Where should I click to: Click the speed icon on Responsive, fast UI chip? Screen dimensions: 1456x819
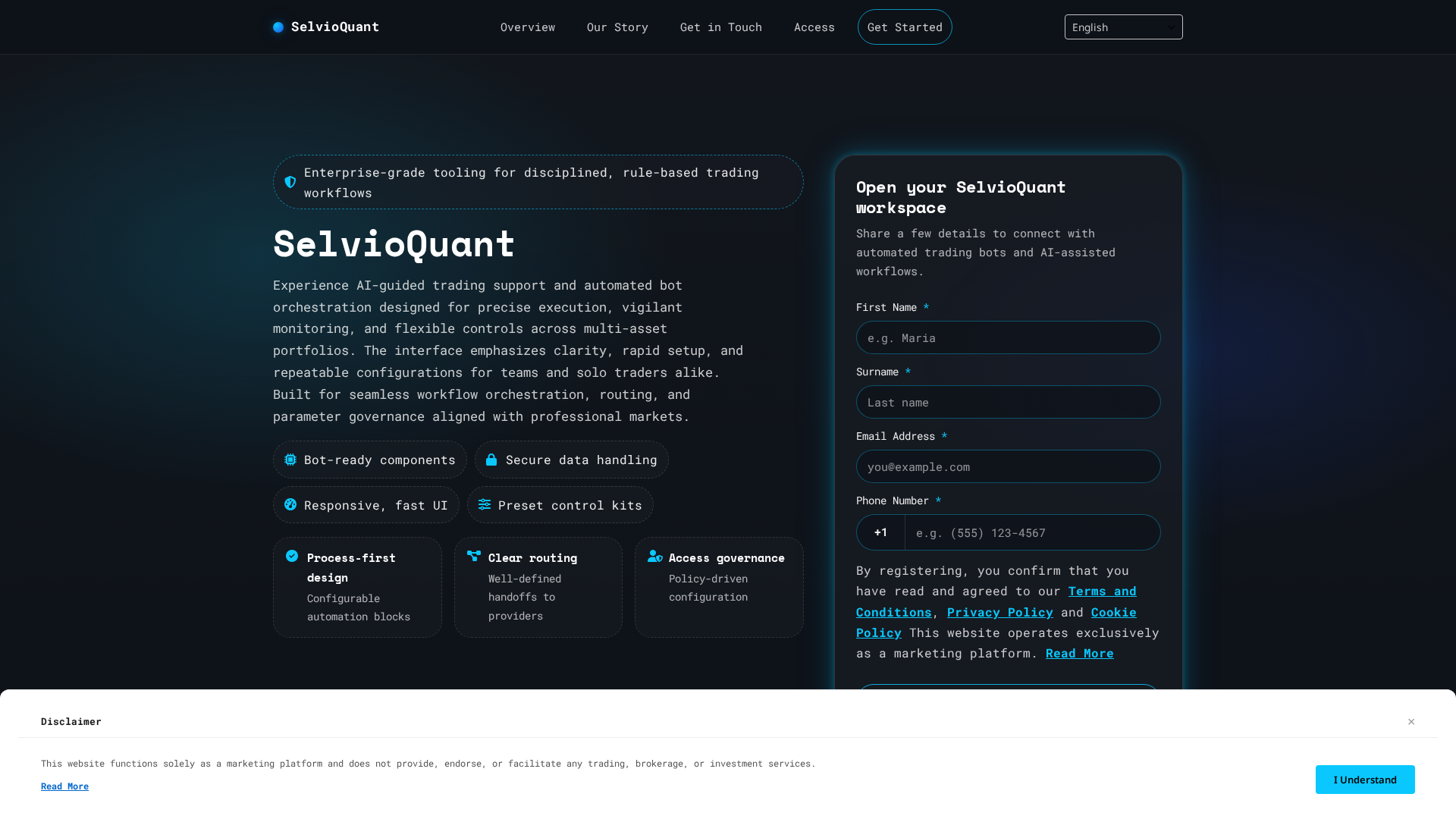coord(290,505)
